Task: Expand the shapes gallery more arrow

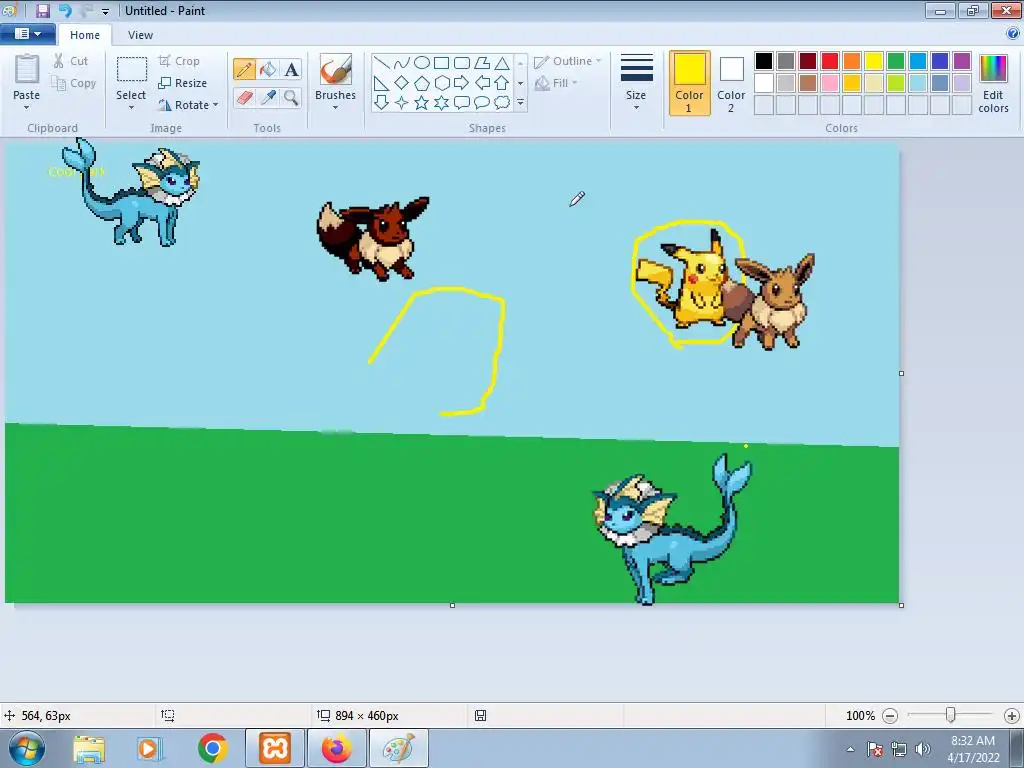Action: point(520,103)
